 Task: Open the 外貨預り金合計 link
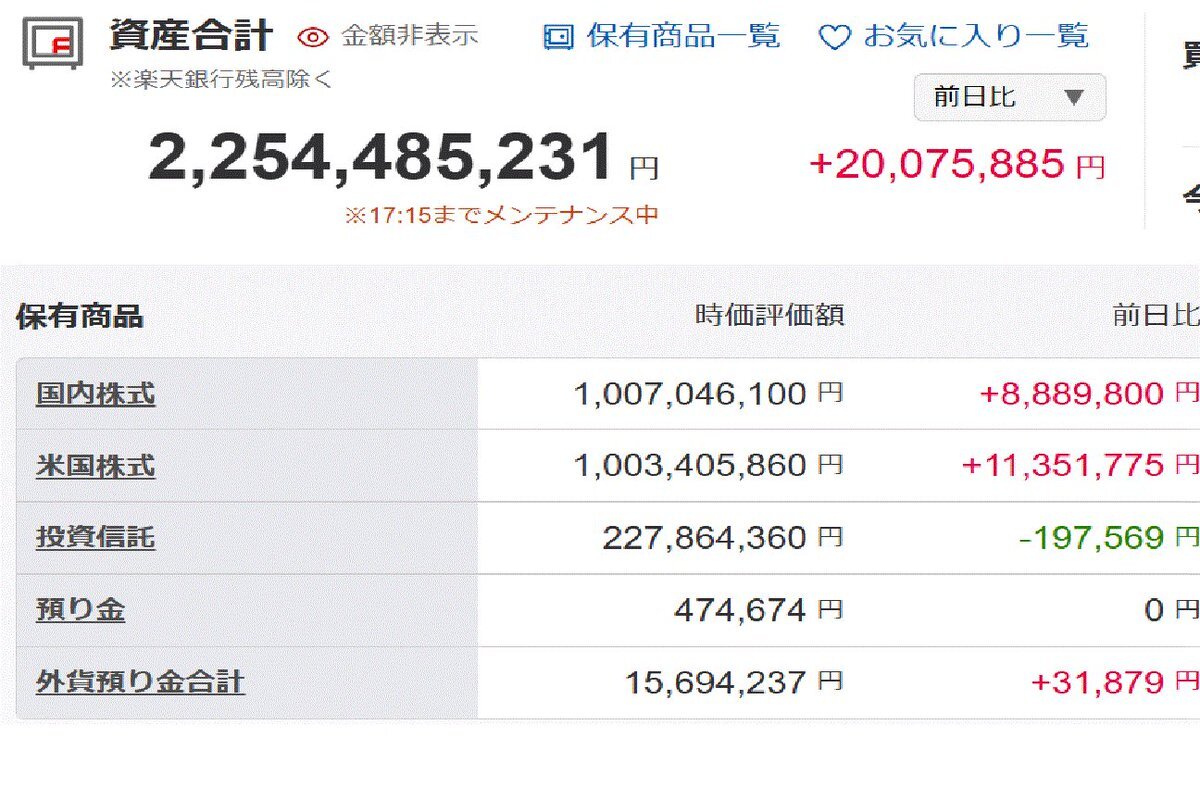(140, 682)
